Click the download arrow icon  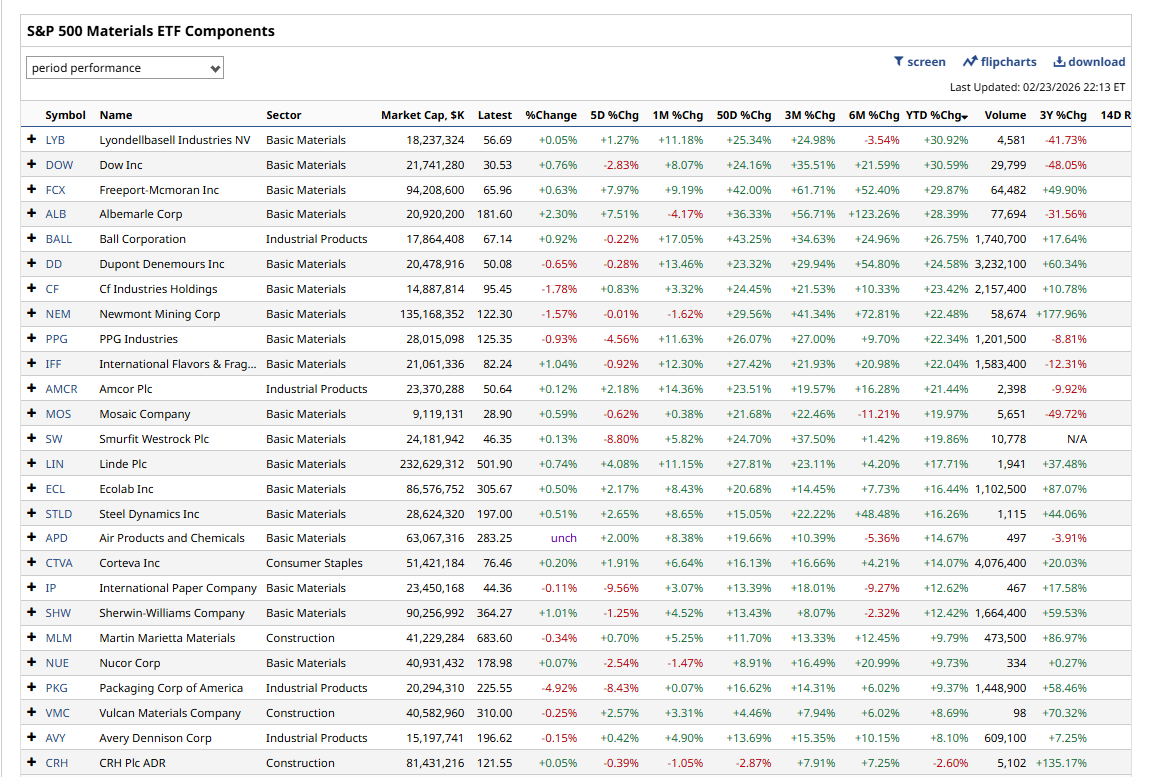(x=1059, y=62)
